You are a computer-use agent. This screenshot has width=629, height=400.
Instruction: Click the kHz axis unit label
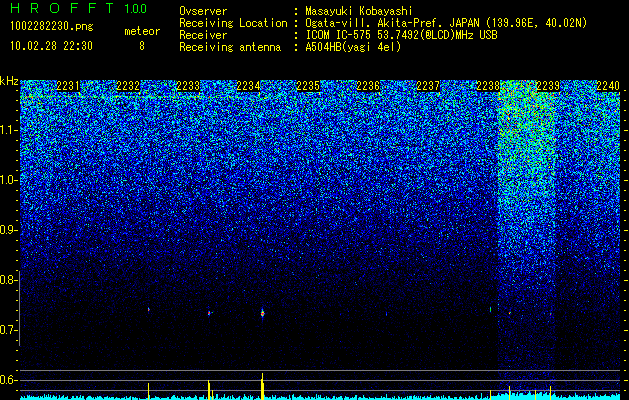9,81
